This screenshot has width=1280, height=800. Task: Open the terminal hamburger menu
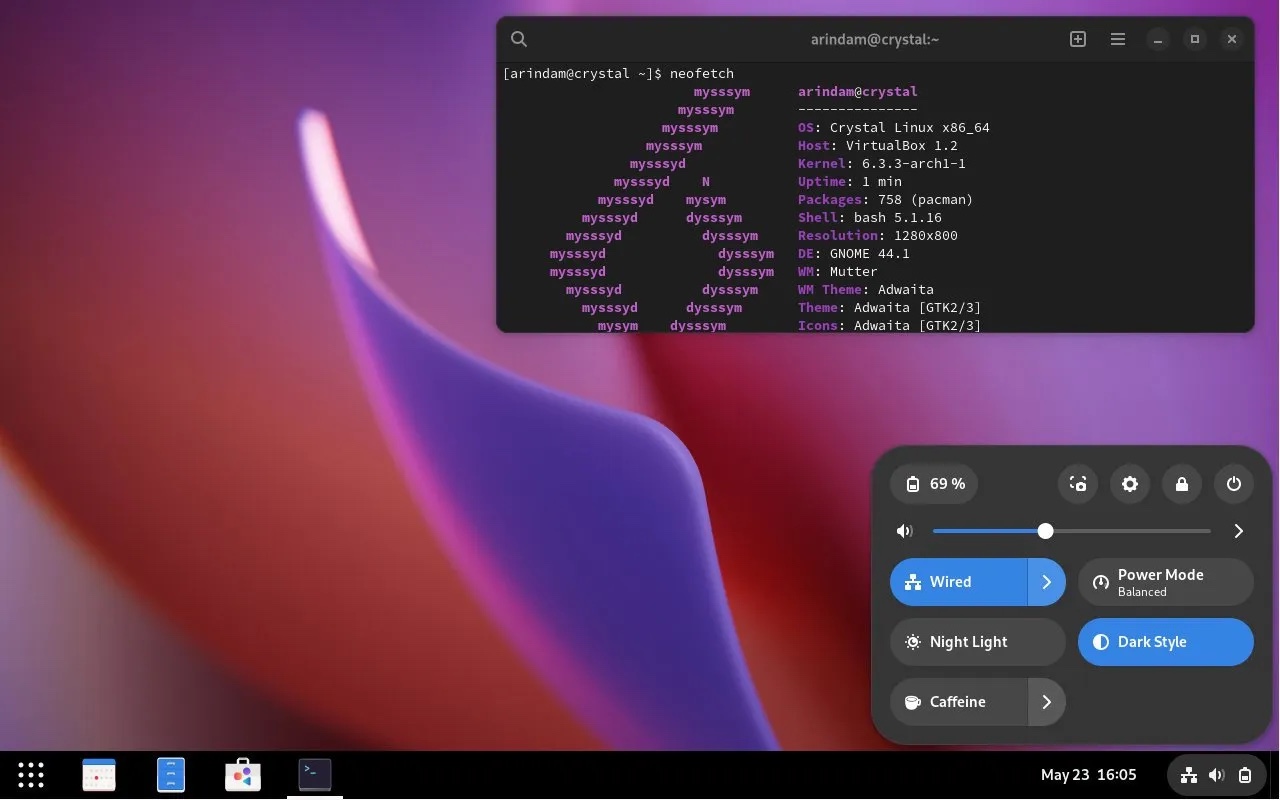pos(1117,39)
